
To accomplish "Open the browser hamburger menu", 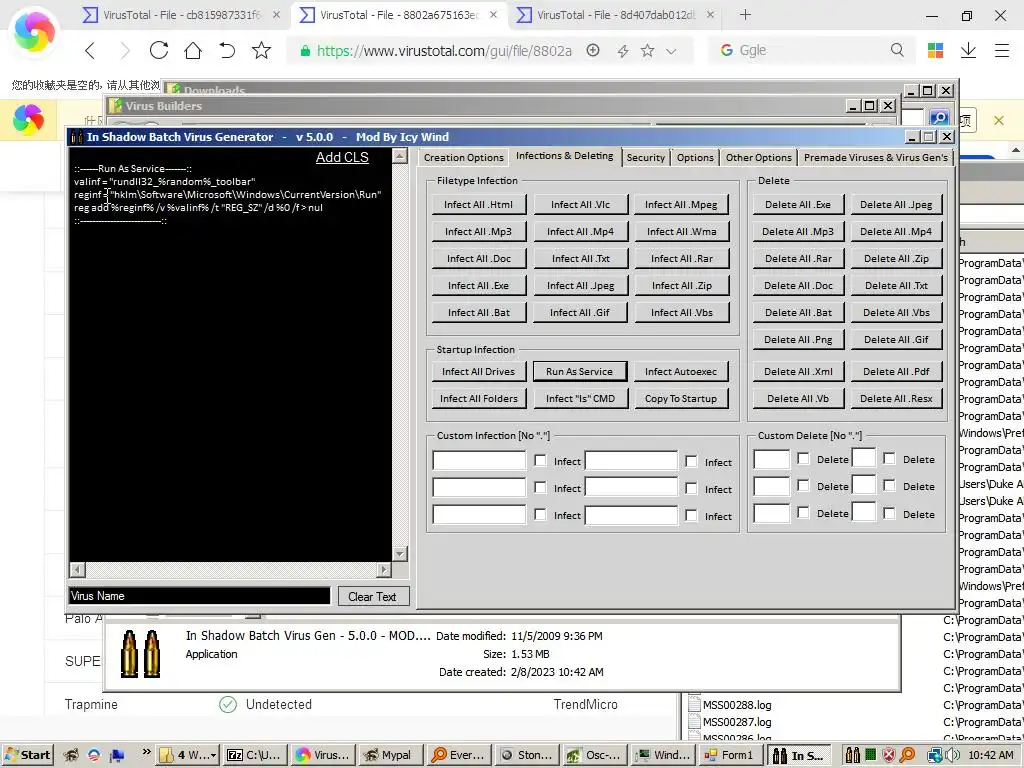I will point(1002,50).
